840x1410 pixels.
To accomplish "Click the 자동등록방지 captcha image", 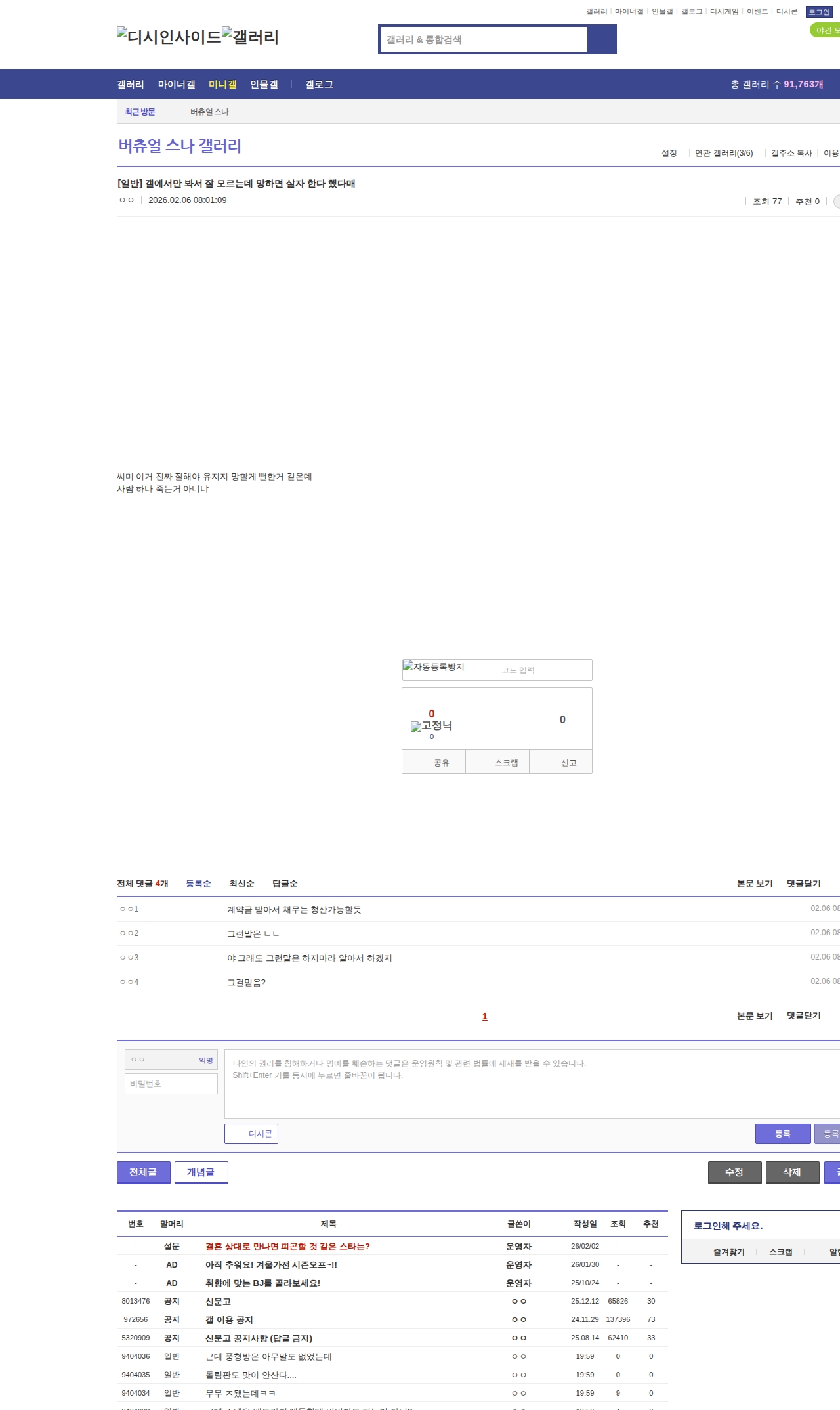I will pos(434,667).
